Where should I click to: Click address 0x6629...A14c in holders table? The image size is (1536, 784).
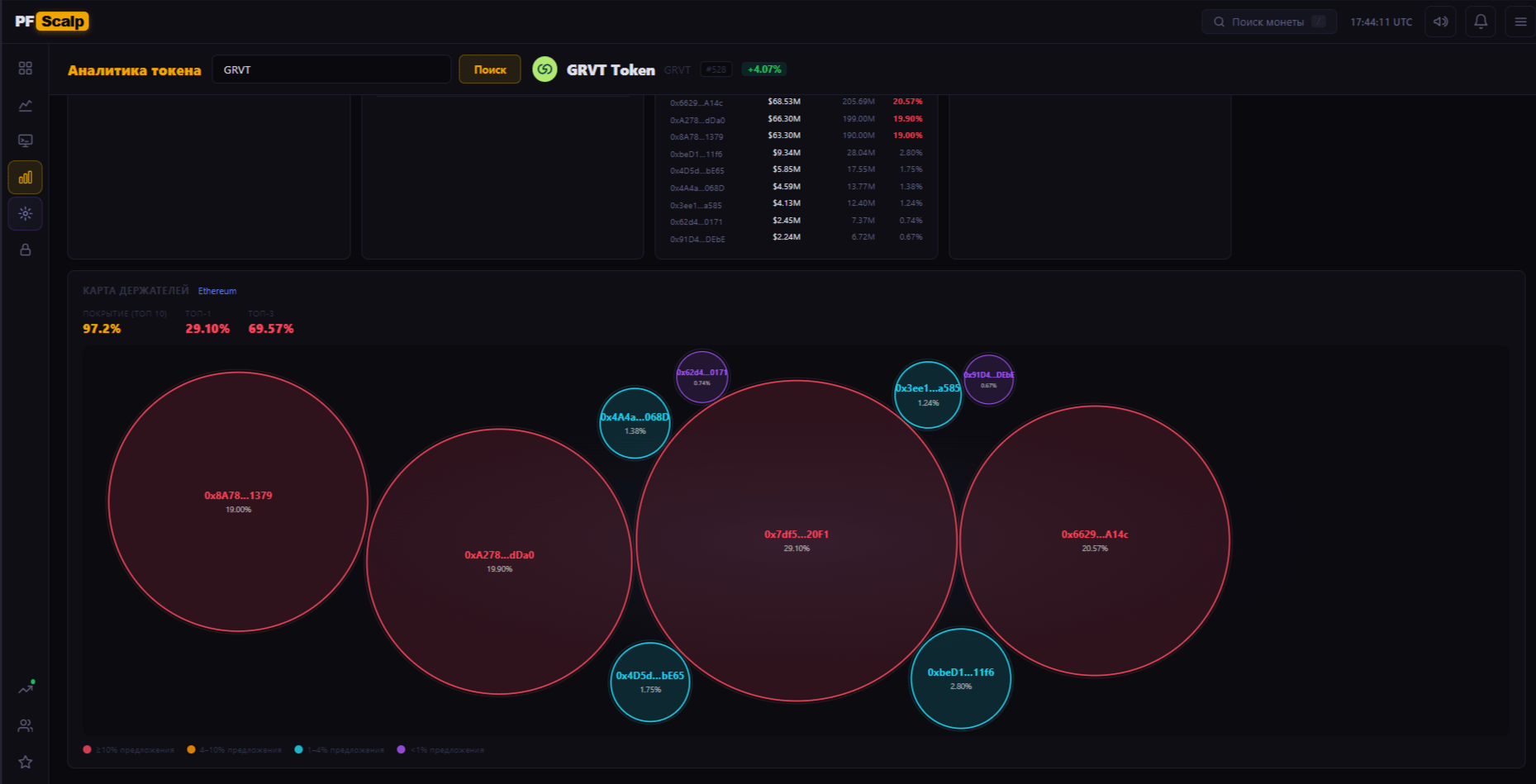pyautogui.click(x=697, y=103)
